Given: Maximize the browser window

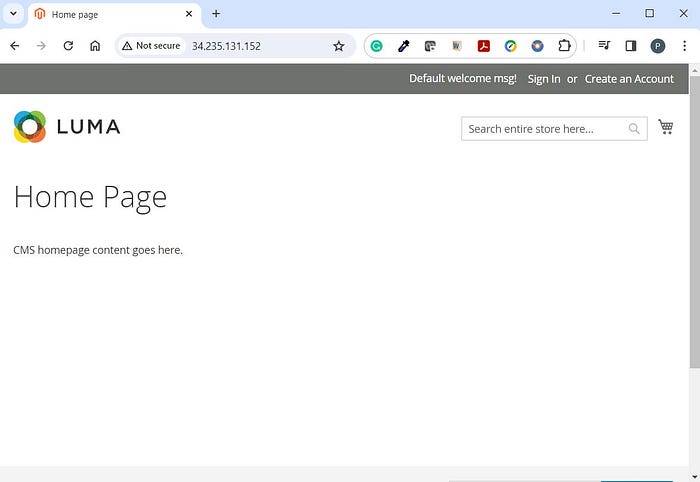Looking at the screenshot, I should pyautogui.click(x=650, y=13).
